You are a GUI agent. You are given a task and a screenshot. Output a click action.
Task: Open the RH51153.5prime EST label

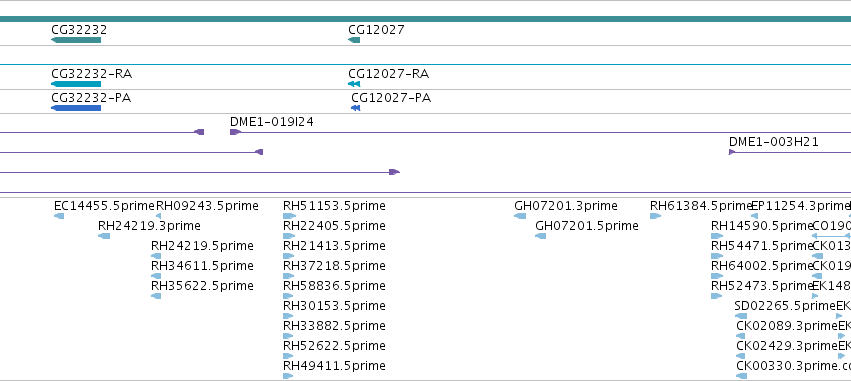pyautogui.click(x=334, y=206)
